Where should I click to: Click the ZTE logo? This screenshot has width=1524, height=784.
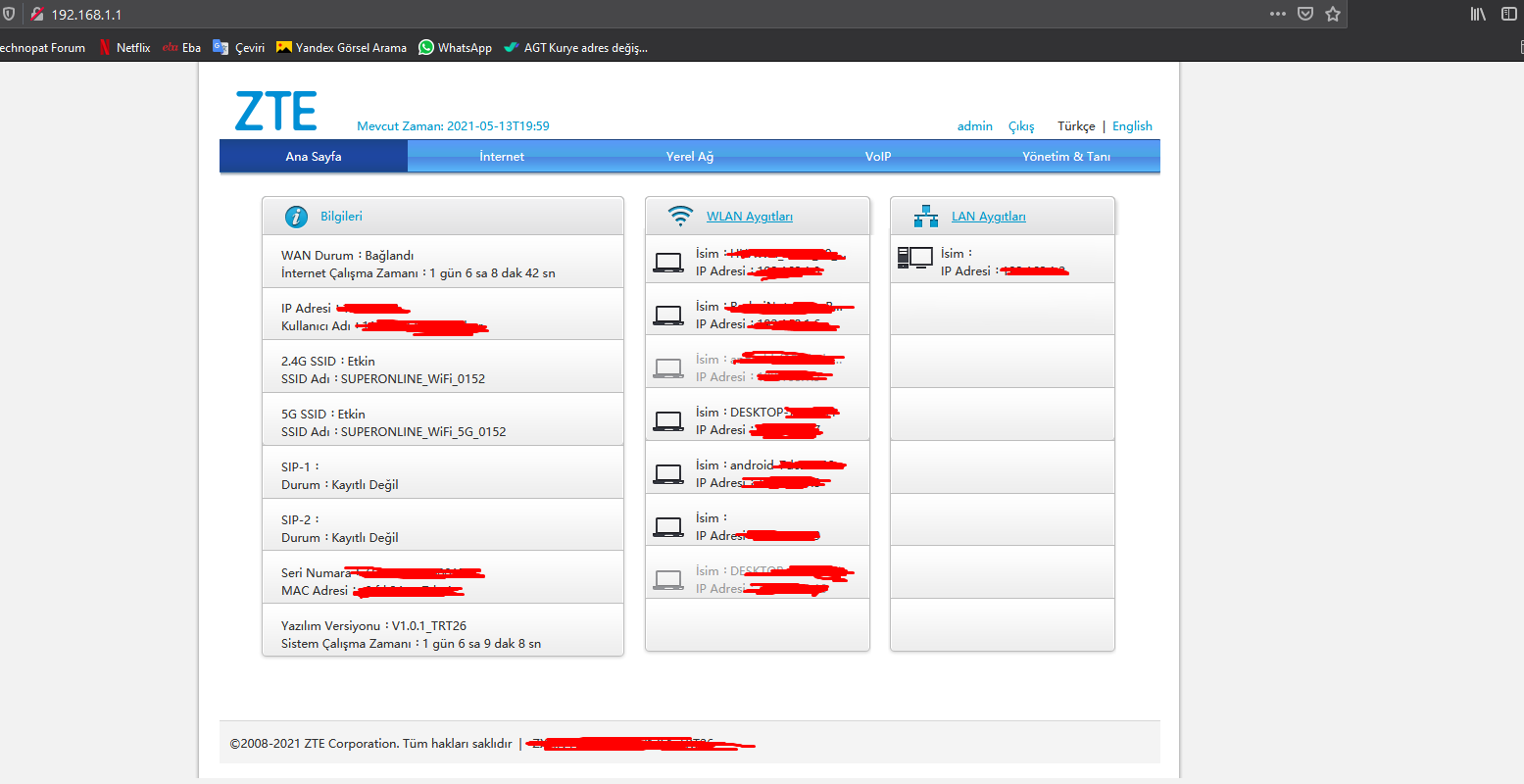pyautogui.click(x=276, y=112)
